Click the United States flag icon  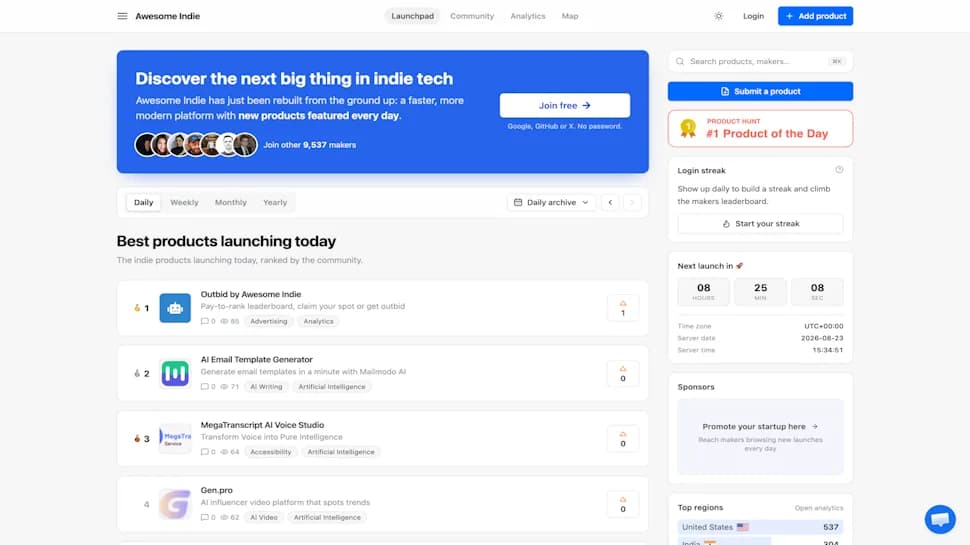tap(742, 527)
